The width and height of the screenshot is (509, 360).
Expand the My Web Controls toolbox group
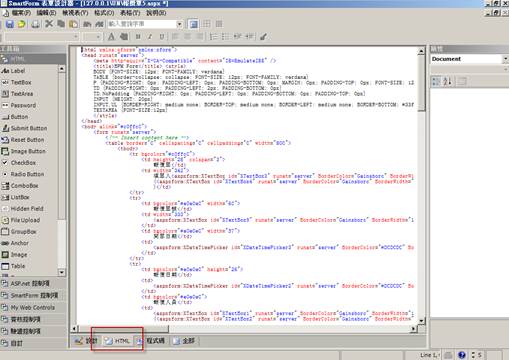[33, 307]
